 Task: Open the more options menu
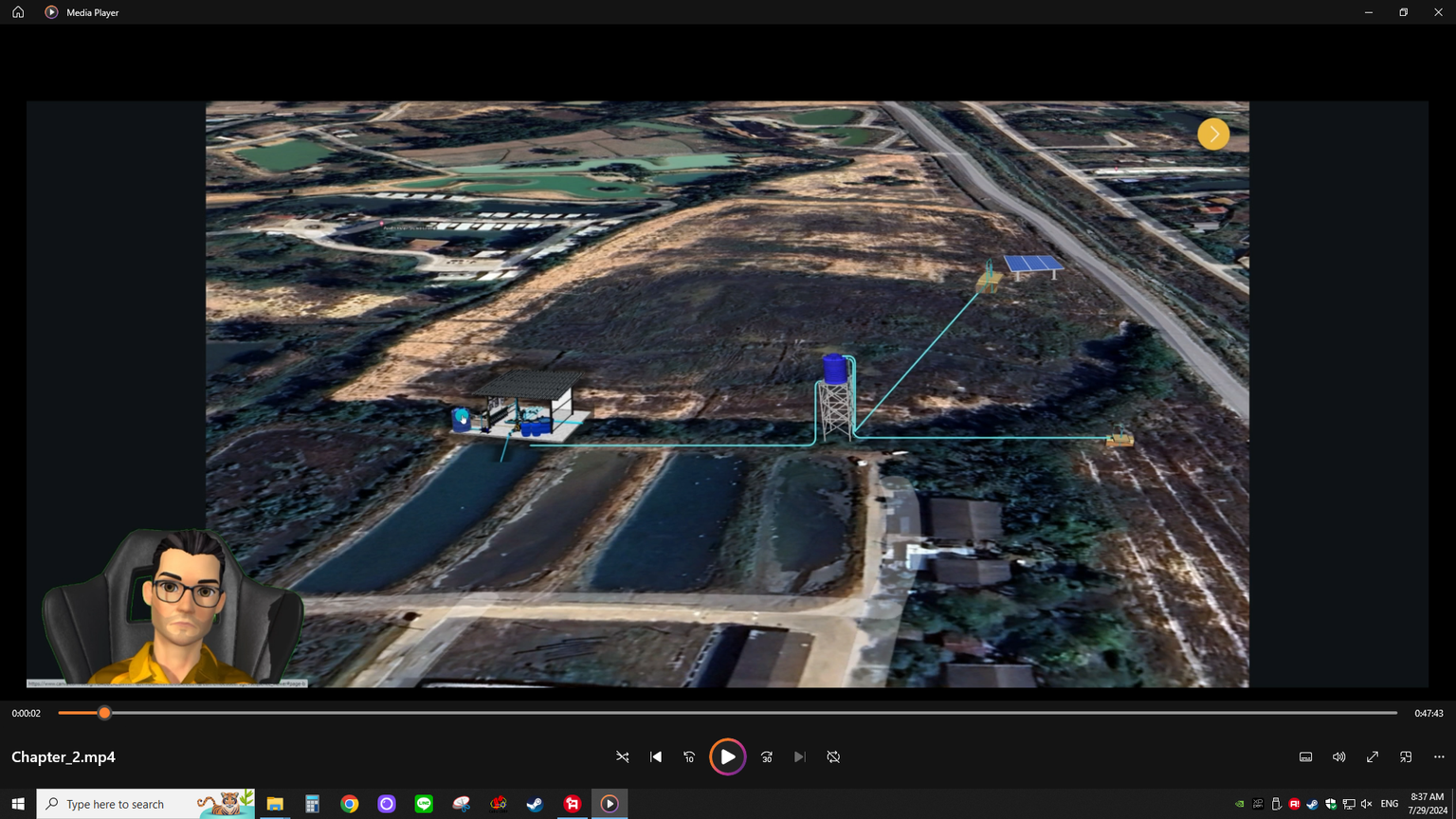[x=1439, y=756]
